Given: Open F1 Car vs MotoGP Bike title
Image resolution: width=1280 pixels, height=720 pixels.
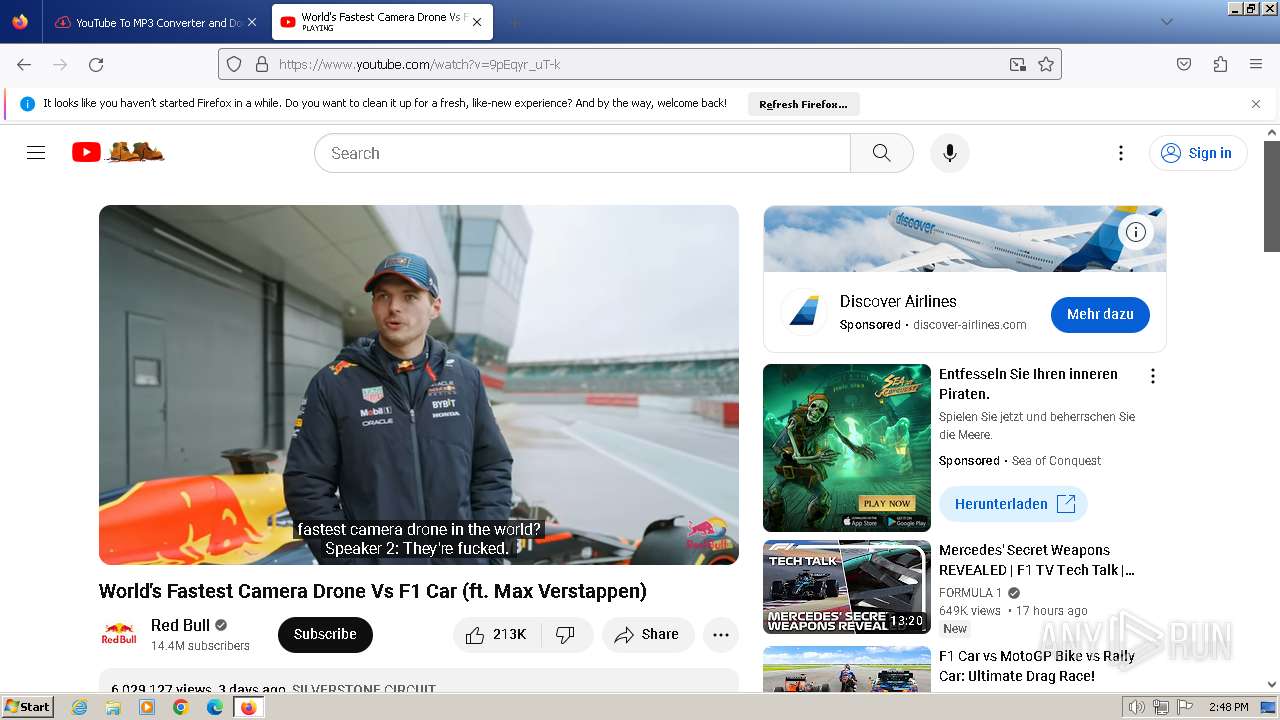Looking at the screenshot, I should (x=1037, y=666).
